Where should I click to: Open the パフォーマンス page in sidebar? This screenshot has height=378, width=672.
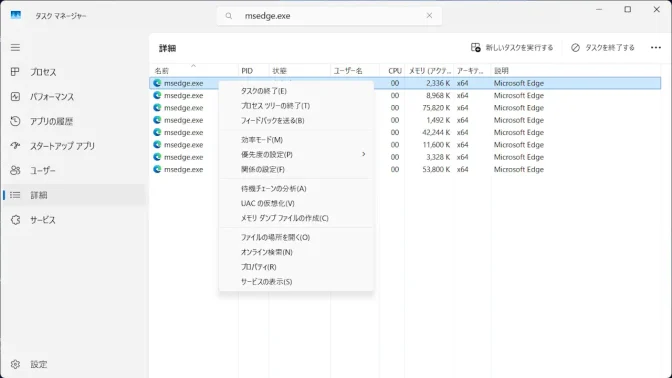click(x=74, y=97)
